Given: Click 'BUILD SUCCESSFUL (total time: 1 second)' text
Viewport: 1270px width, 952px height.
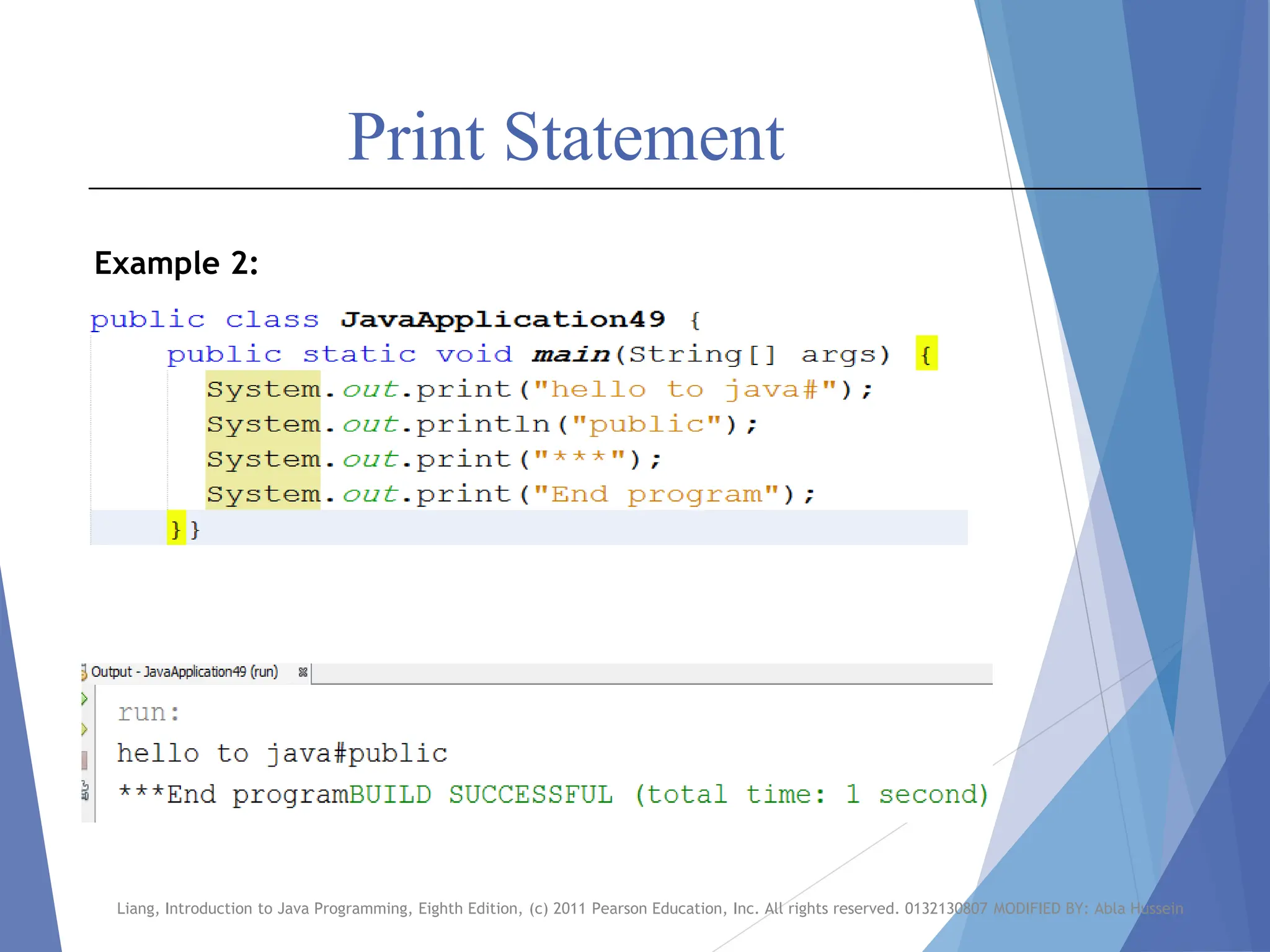Looking at the screenshot, I should 668,795.
